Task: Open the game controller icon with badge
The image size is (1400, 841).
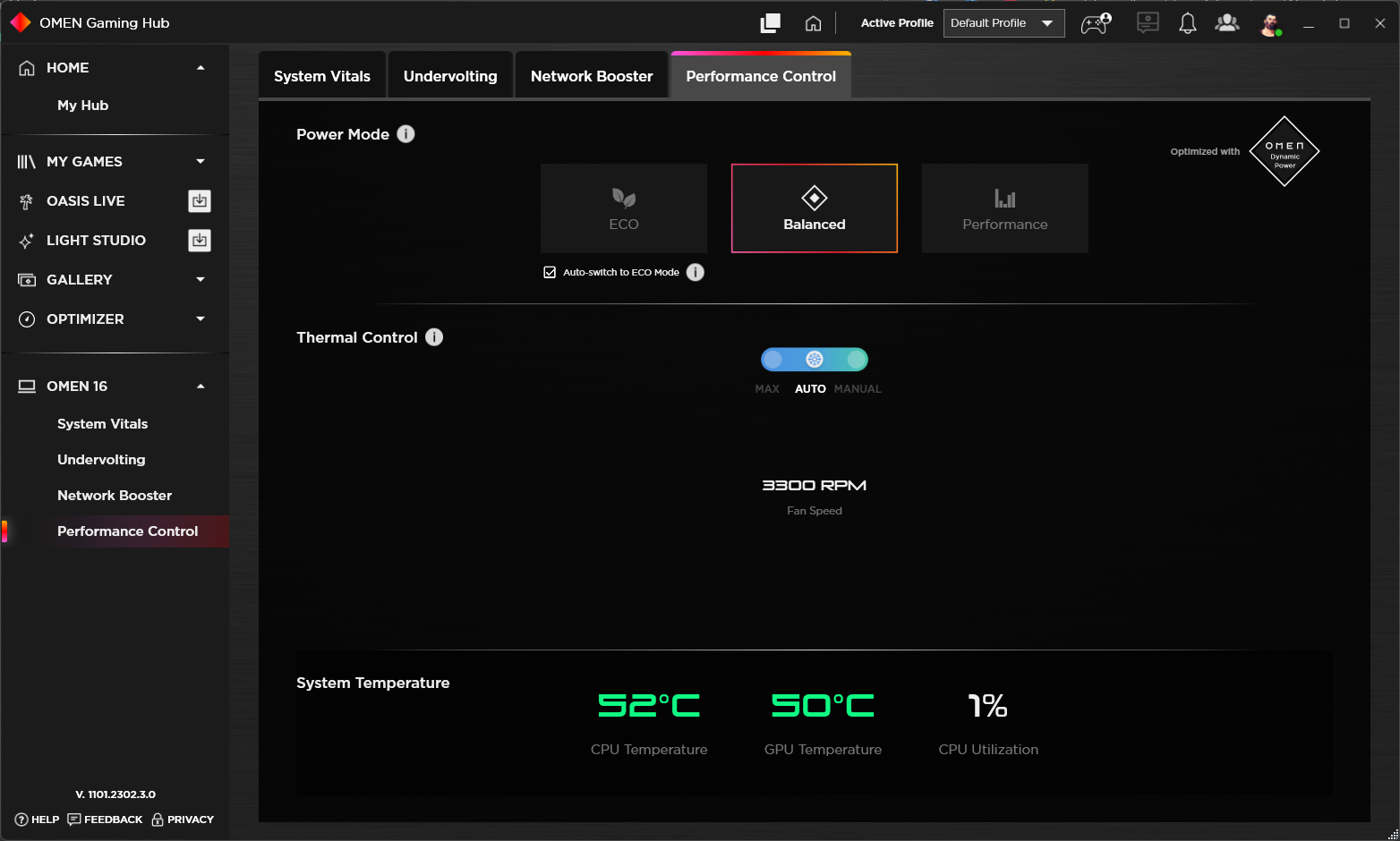Action: (1096, 22)
